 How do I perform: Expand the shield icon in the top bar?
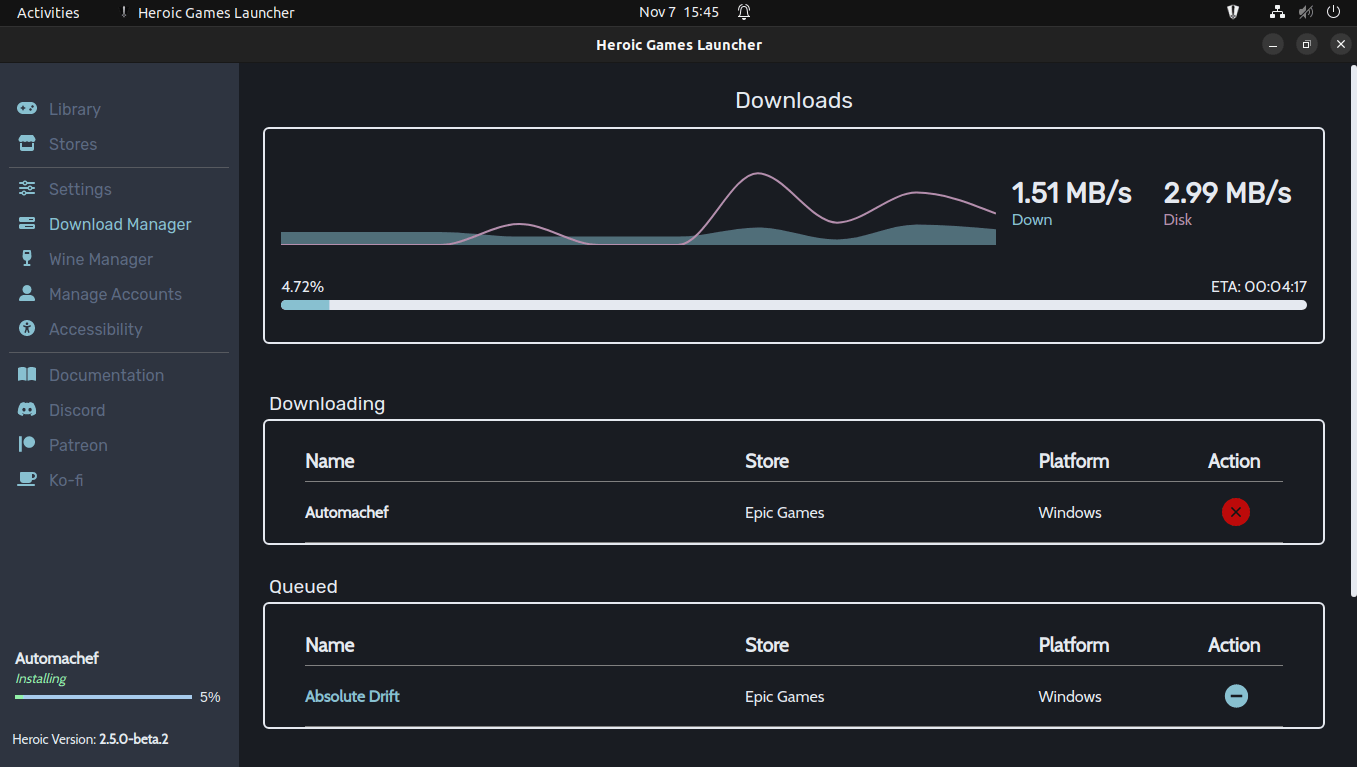1232,12
